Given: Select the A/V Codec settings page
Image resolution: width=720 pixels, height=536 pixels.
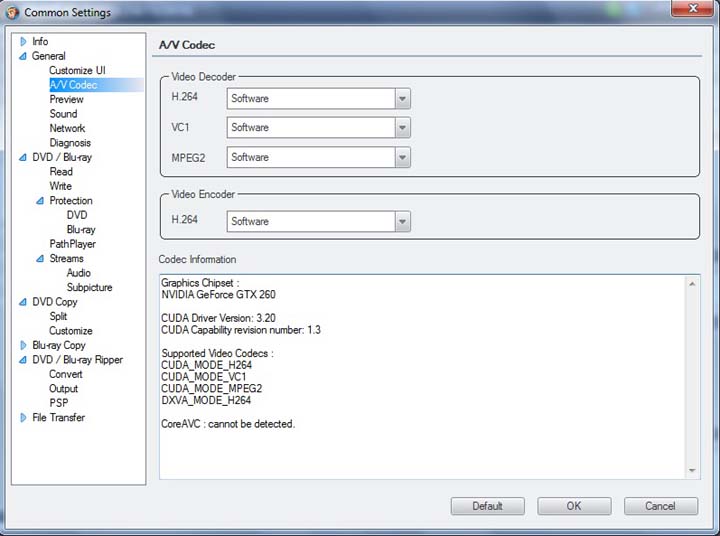Looking at the screenshot, I should 73,85.
